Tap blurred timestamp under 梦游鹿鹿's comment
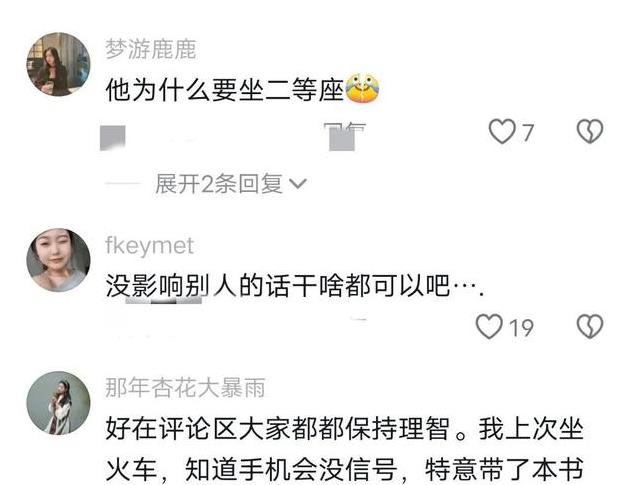This screenshot has height=485, width=636. [x=113, y=138]
